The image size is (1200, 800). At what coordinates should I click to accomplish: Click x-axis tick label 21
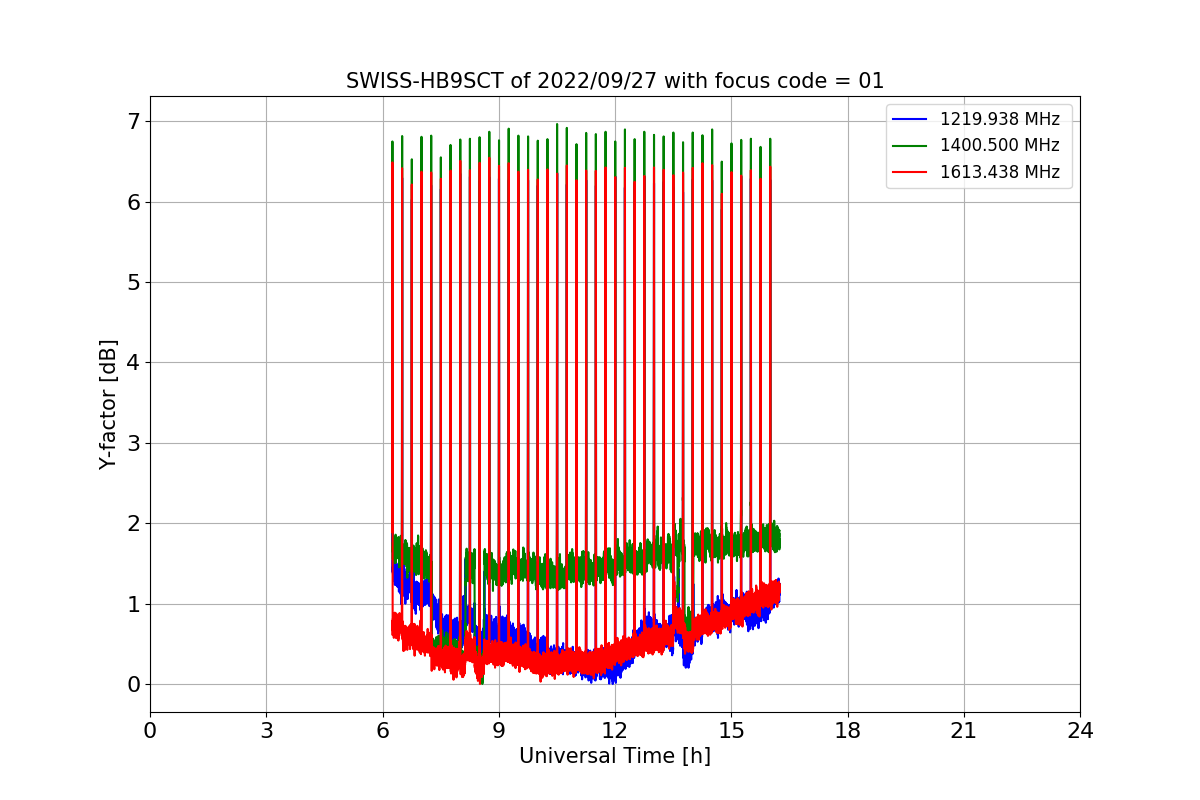(964, 731)
